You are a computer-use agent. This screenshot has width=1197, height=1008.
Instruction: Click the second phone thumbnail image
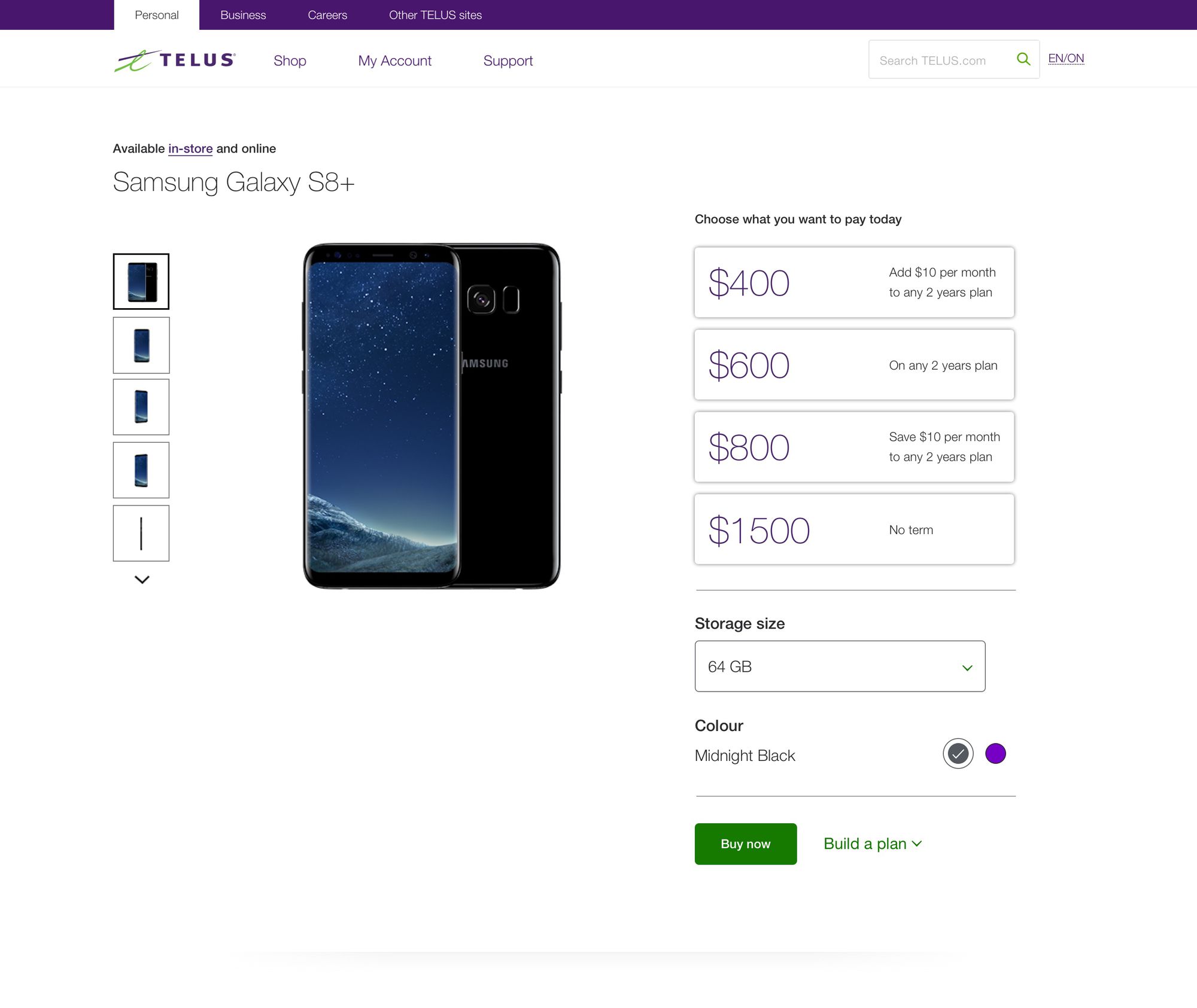(141, 345)
